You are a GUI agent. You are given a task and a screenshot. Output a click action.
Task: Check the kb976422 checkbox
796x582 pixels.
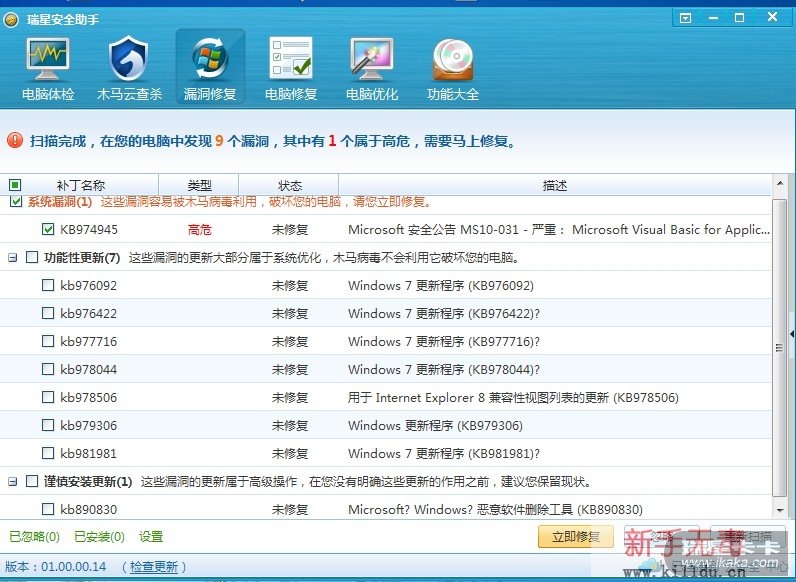(48, 313)
